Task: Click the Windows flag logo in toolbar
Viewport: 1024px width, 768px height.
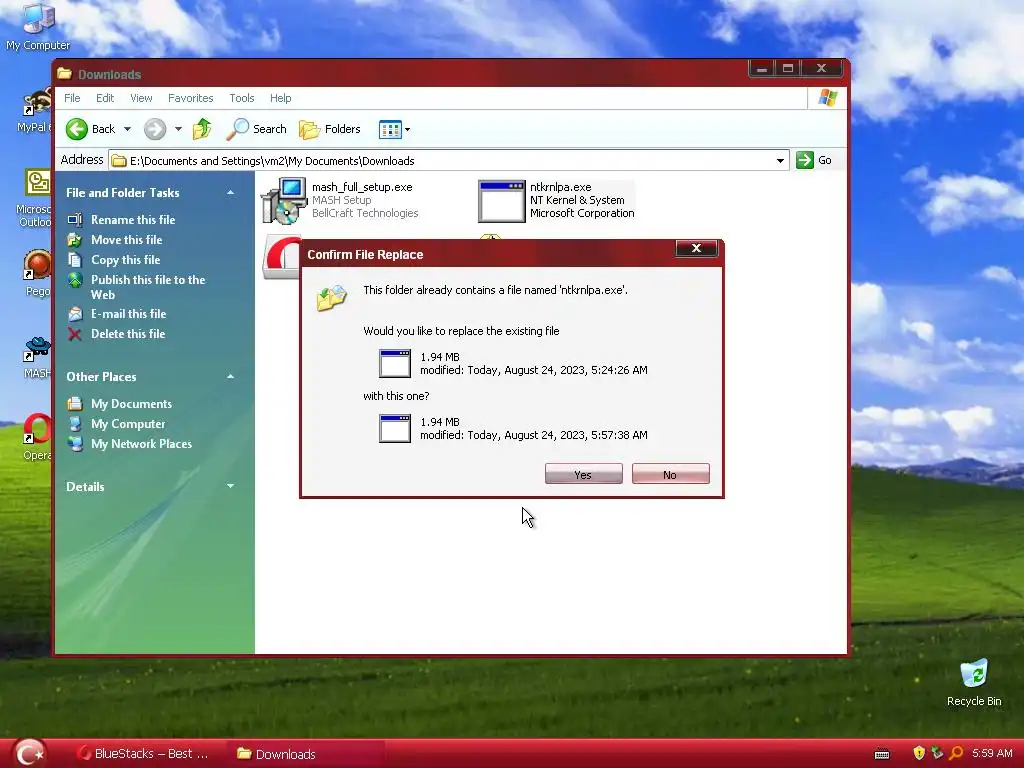Action: (827, 98)
